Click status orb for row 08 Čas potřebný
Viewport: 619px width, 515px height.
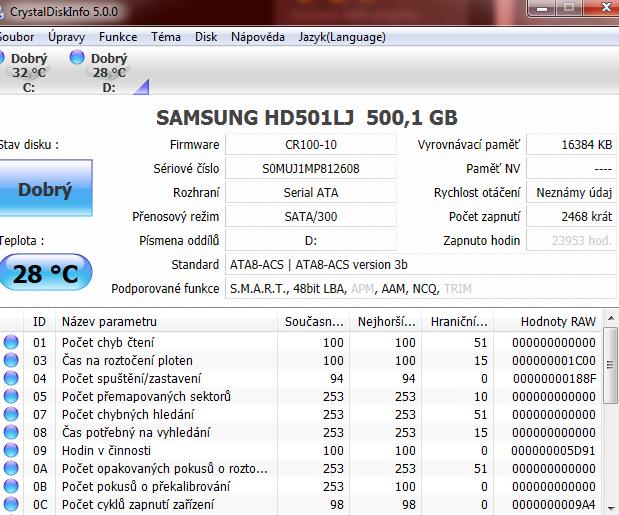click(x=11, y=432)
